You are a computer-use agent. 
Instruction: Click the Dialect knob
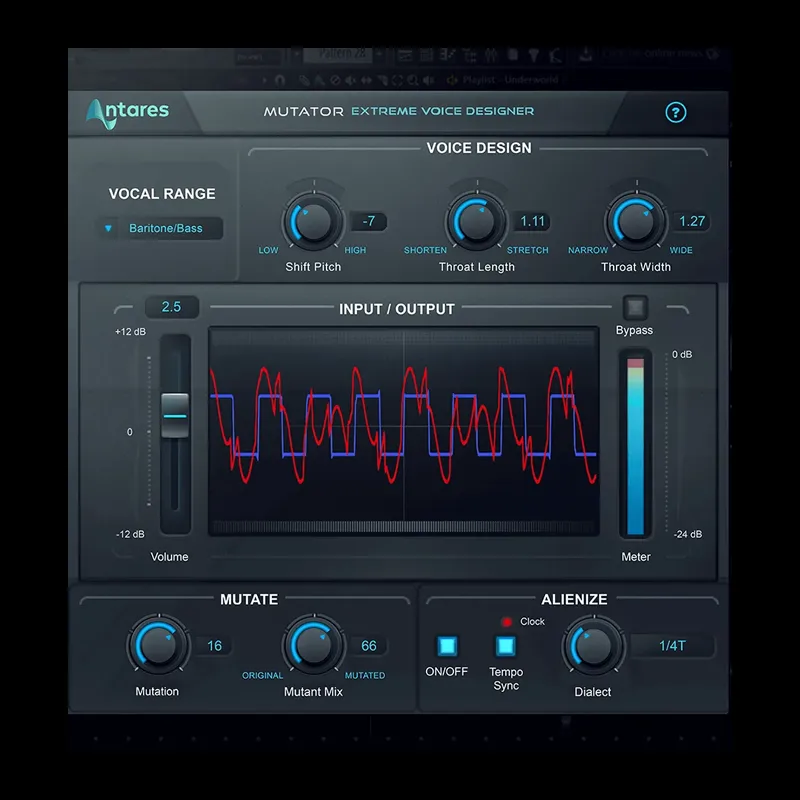point(593,645)
